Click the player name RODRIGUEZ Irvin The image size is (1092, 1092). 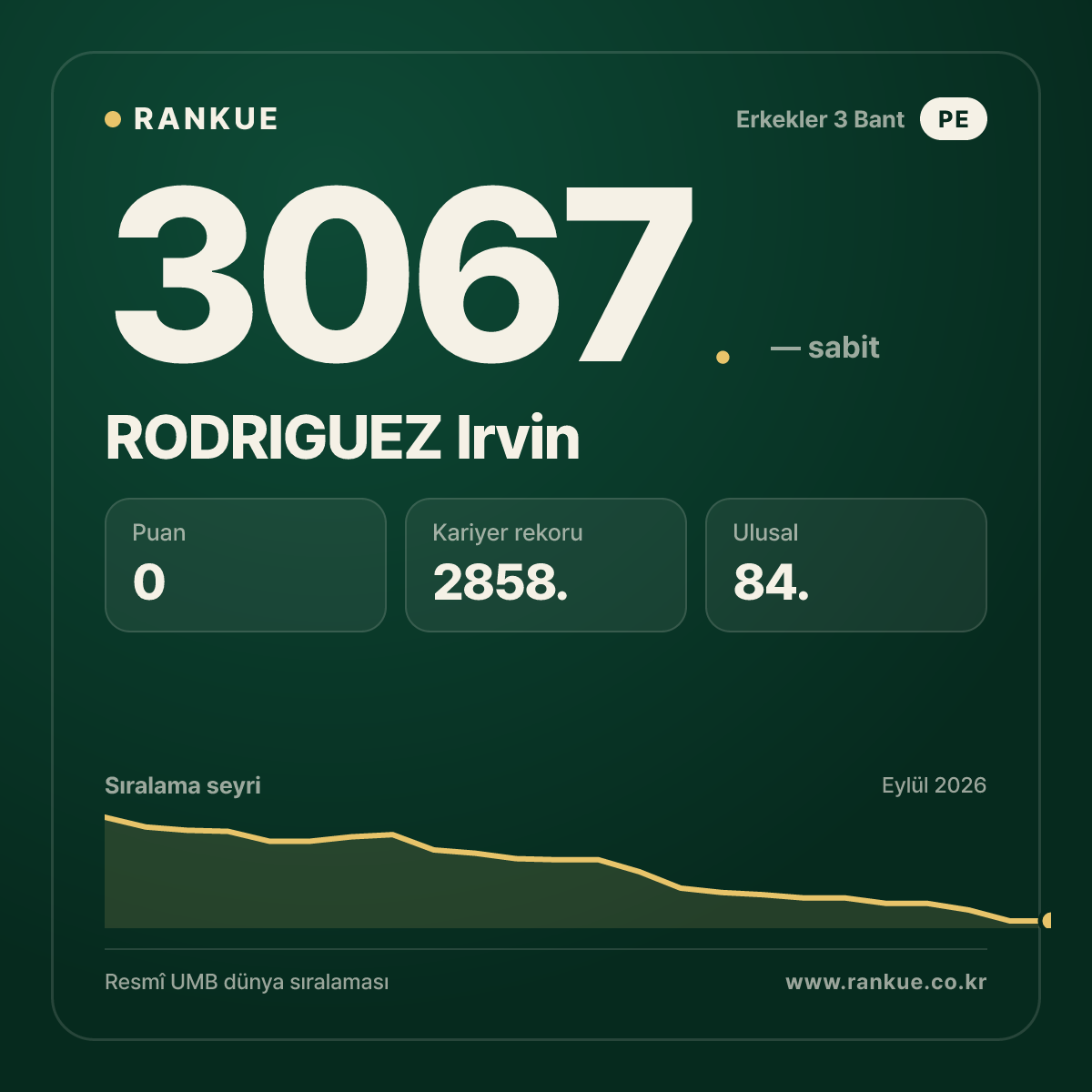(x=342, y=438)
